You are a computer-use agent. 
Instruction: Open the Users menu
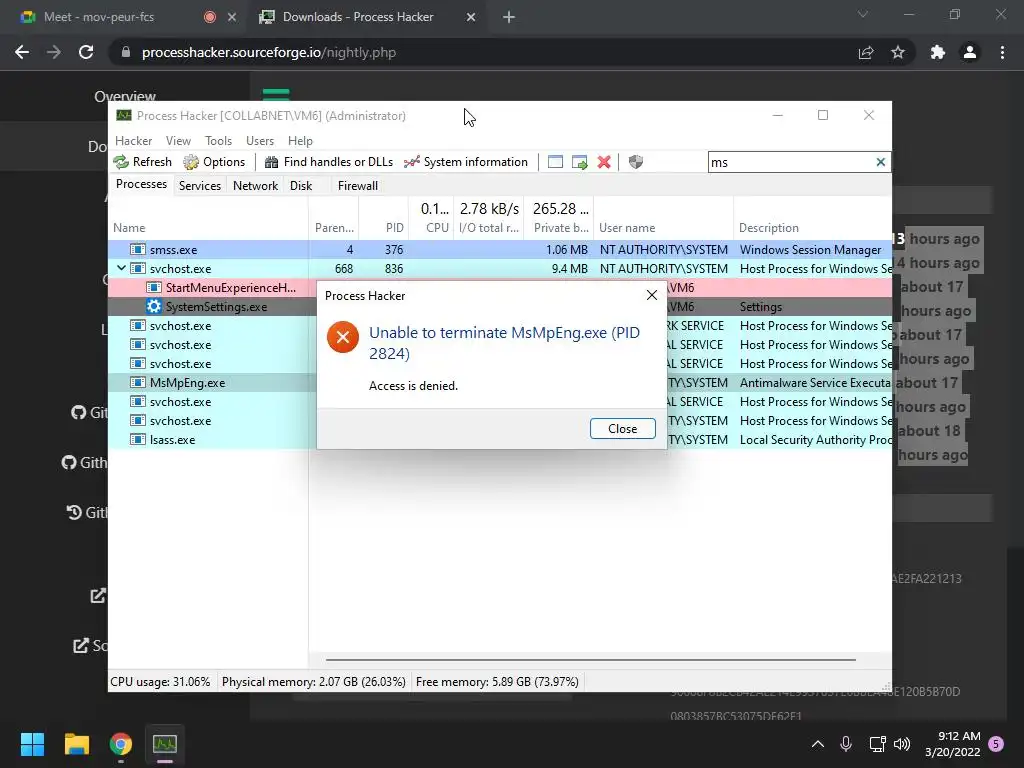[260, 140]
